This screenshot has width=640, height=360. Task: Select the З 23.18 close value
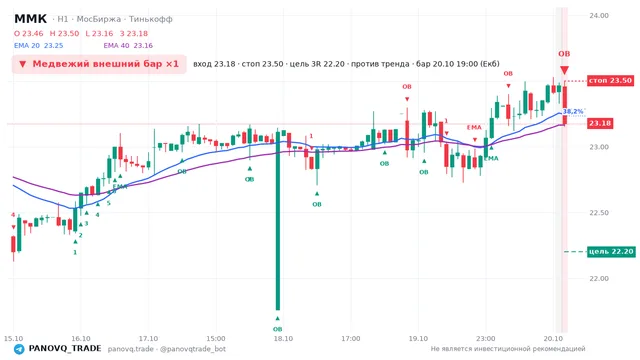click(134, 33)
